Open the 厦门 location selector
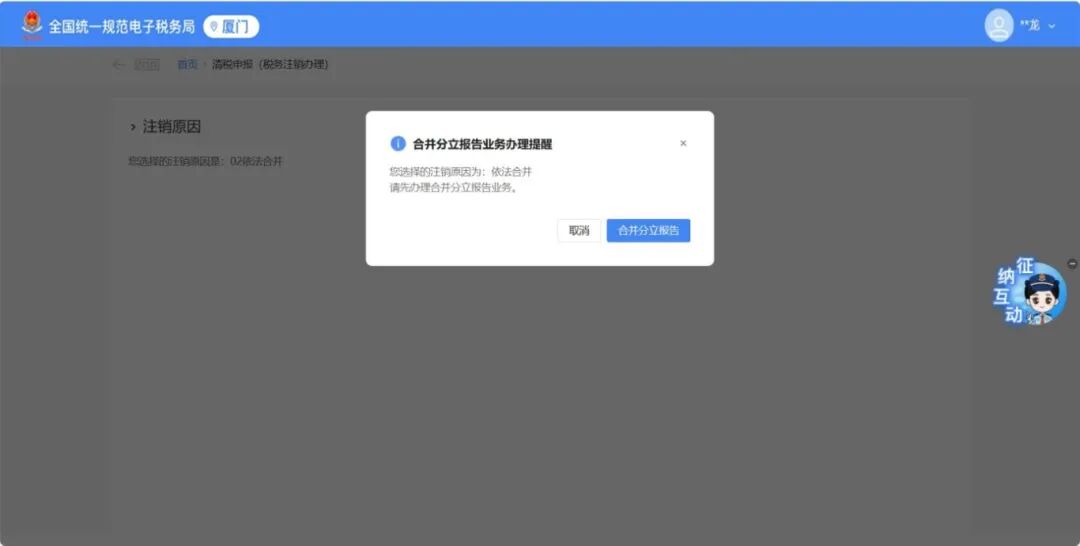 click(x=231, y=27)
